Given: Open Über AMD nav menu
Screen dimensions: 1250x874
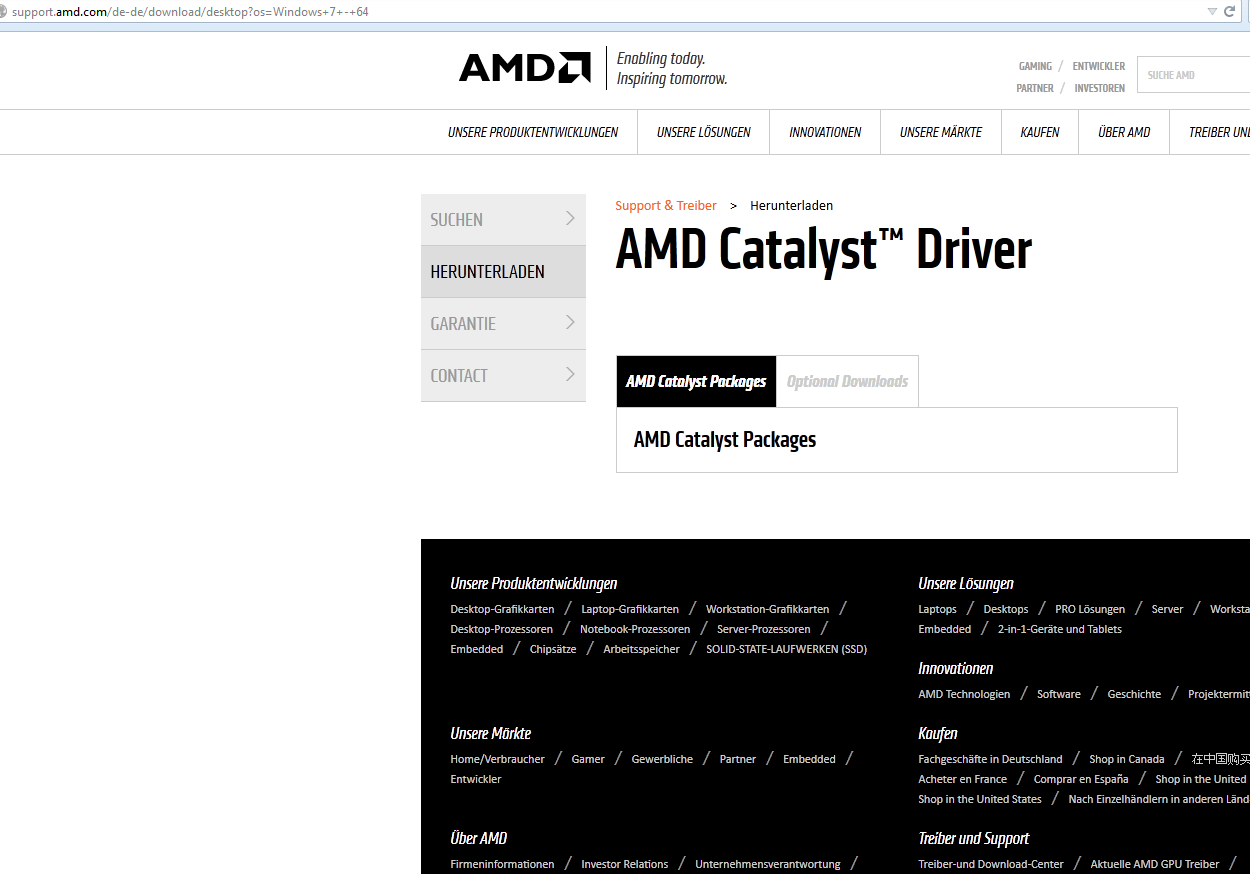Looking at the screenshot, I should click(1124, 132).
